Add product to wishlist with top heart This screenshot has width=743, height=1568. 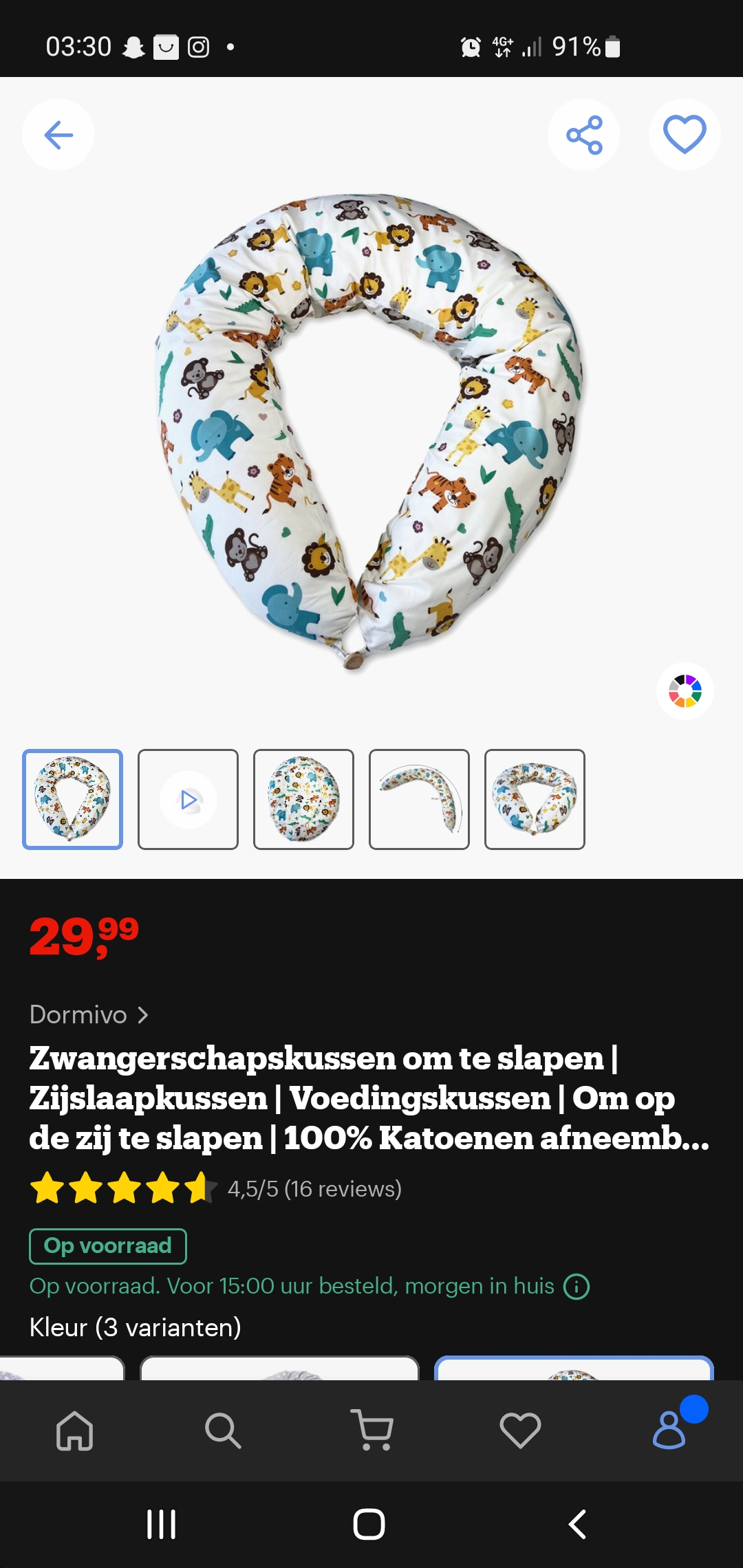pyautogui.click(x=685, y=135)
